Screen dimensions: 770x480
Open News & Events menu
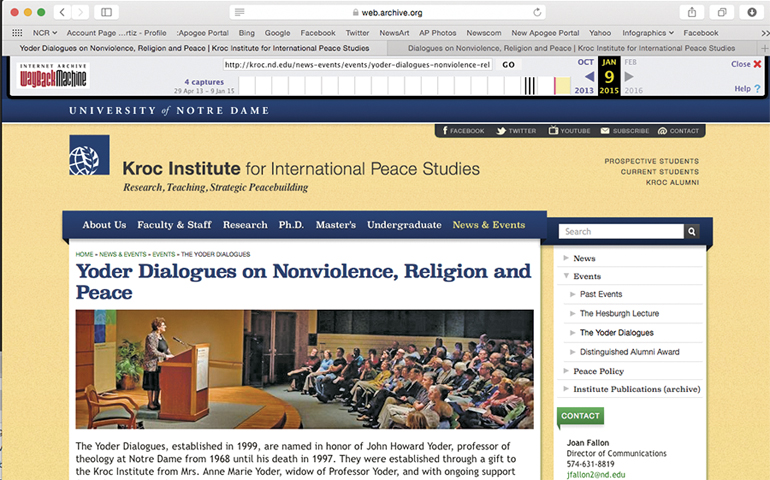pyautogui.click(x=489, y=225)
